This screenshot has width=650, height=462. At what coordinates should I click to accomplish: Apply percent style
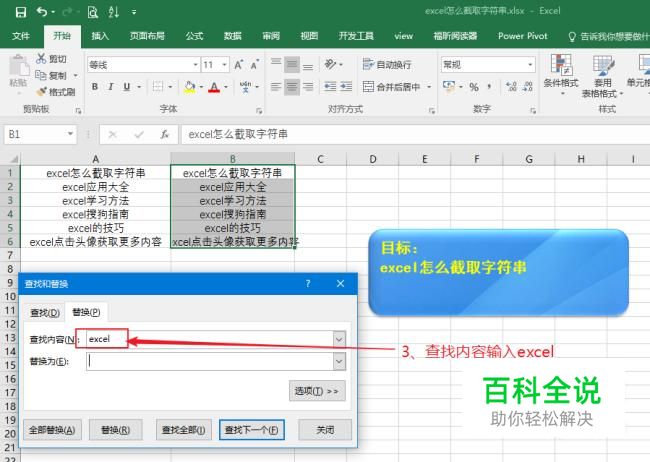[x=474, y=87]
